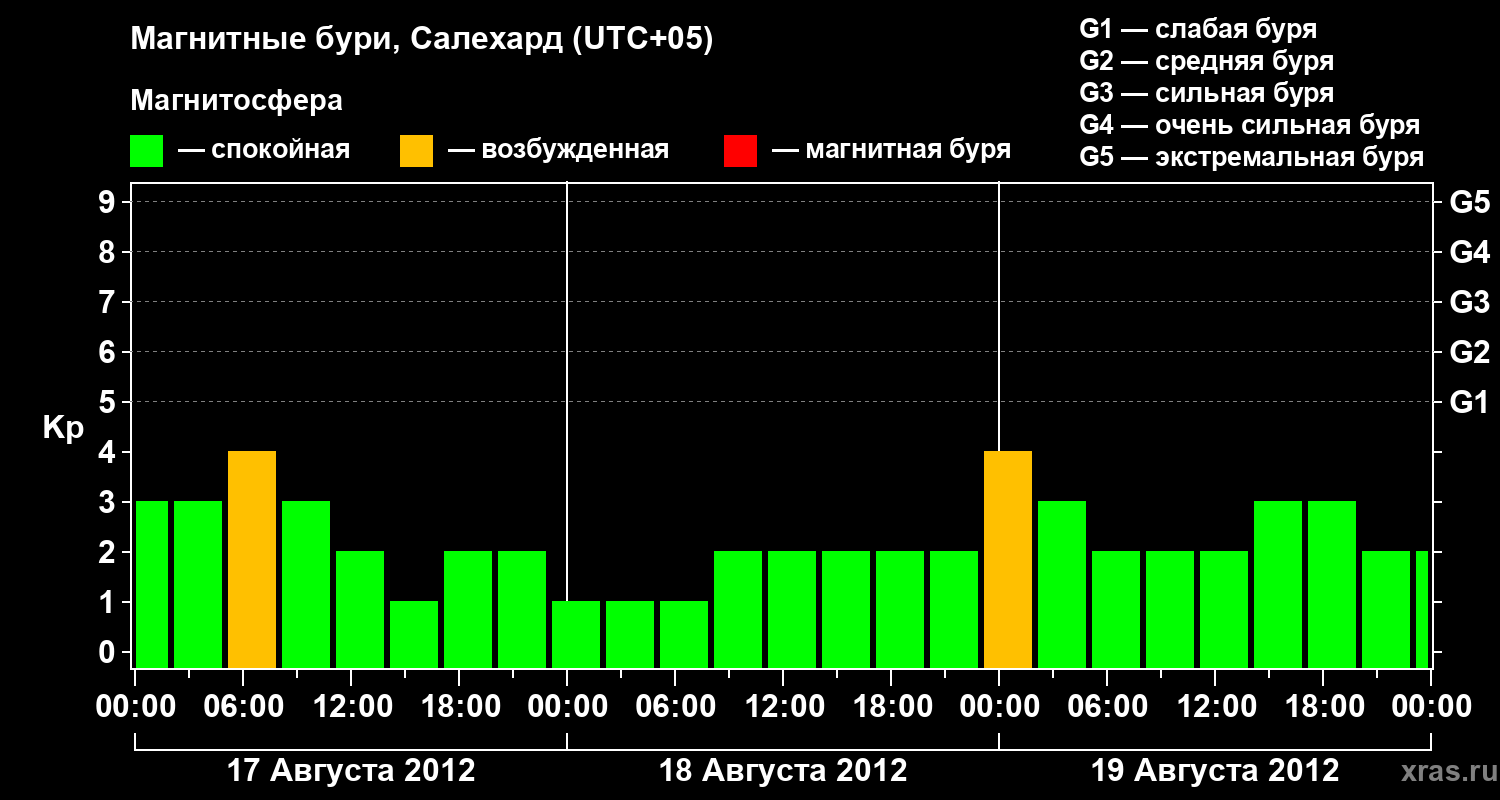Click the '17 Августа 2012' date label
The image size is (1500, 800).
click(351, 771)
